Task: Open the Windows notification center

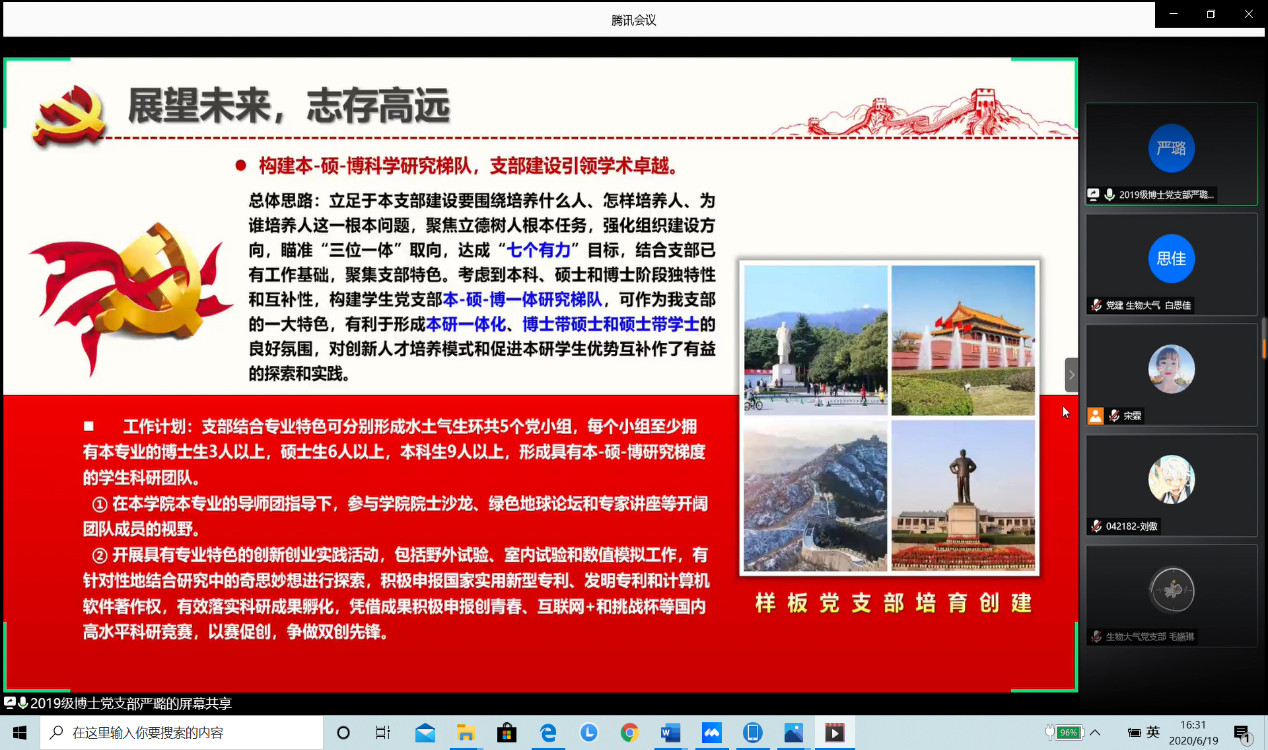Action: click(x=1242, y=733)
